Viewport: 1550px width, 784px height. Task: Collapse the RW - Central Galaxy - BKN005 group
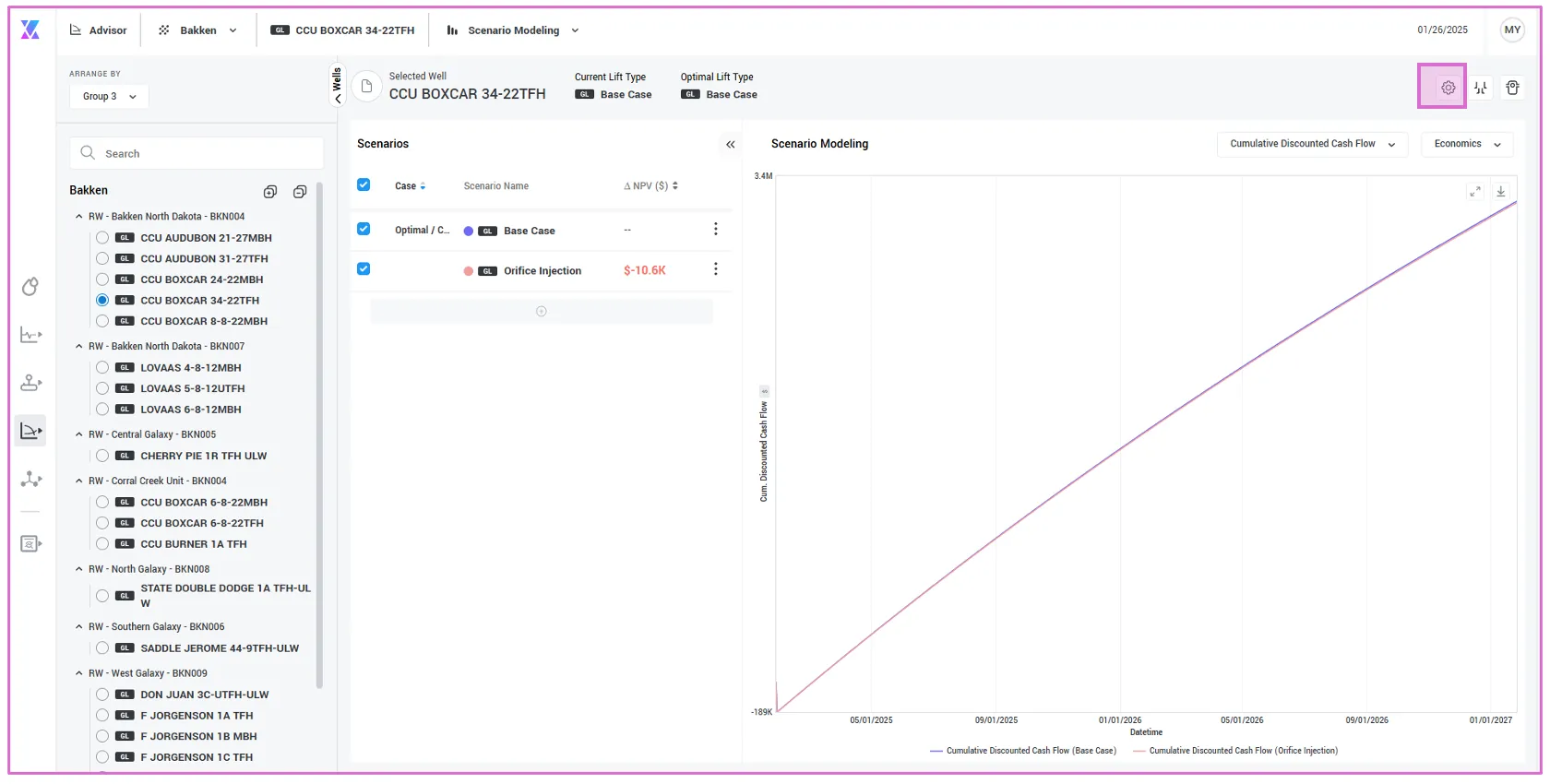[x=79, y=434]
